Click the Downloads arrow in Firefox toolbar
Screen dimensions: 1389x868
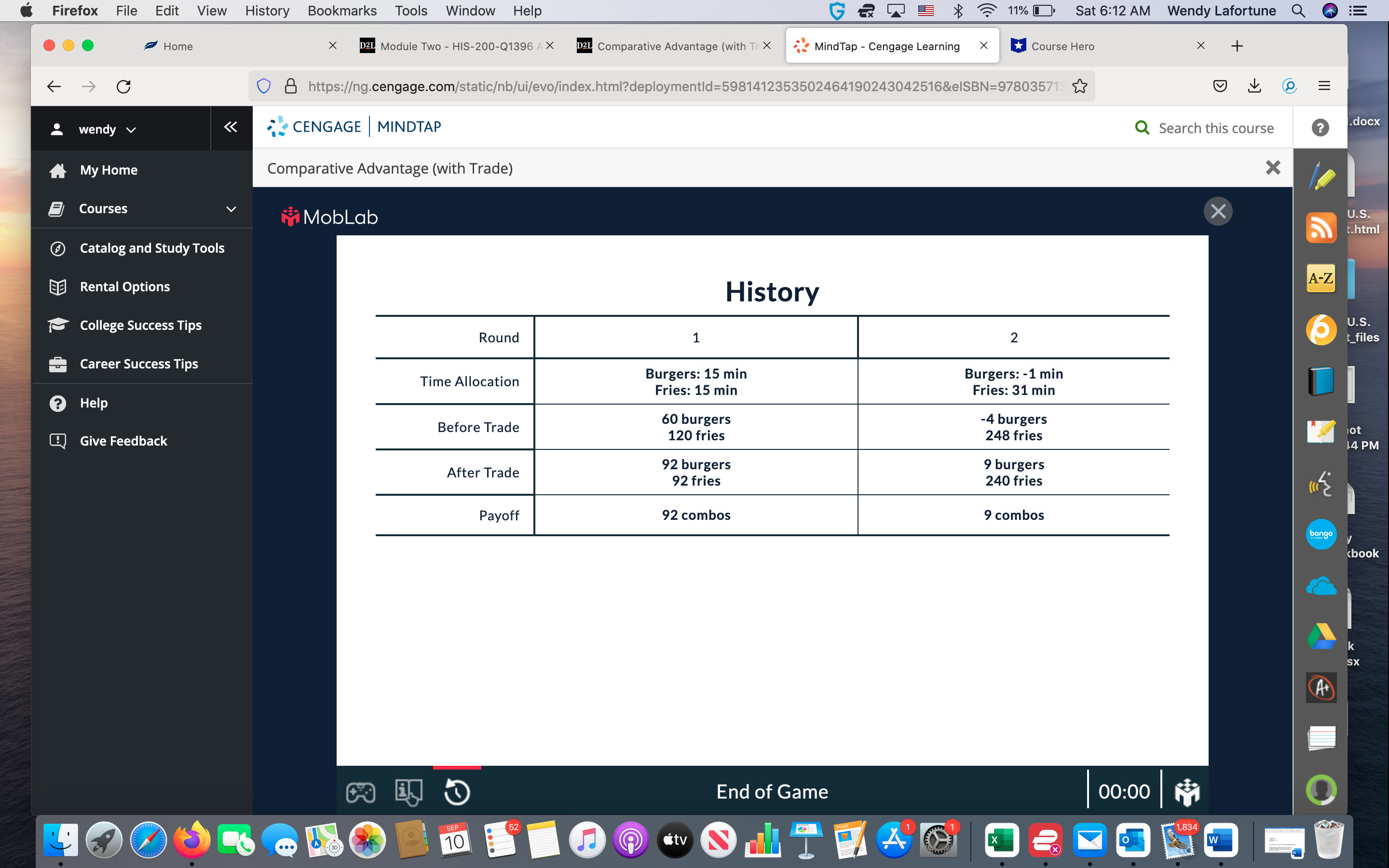[x=1254, y=86]
